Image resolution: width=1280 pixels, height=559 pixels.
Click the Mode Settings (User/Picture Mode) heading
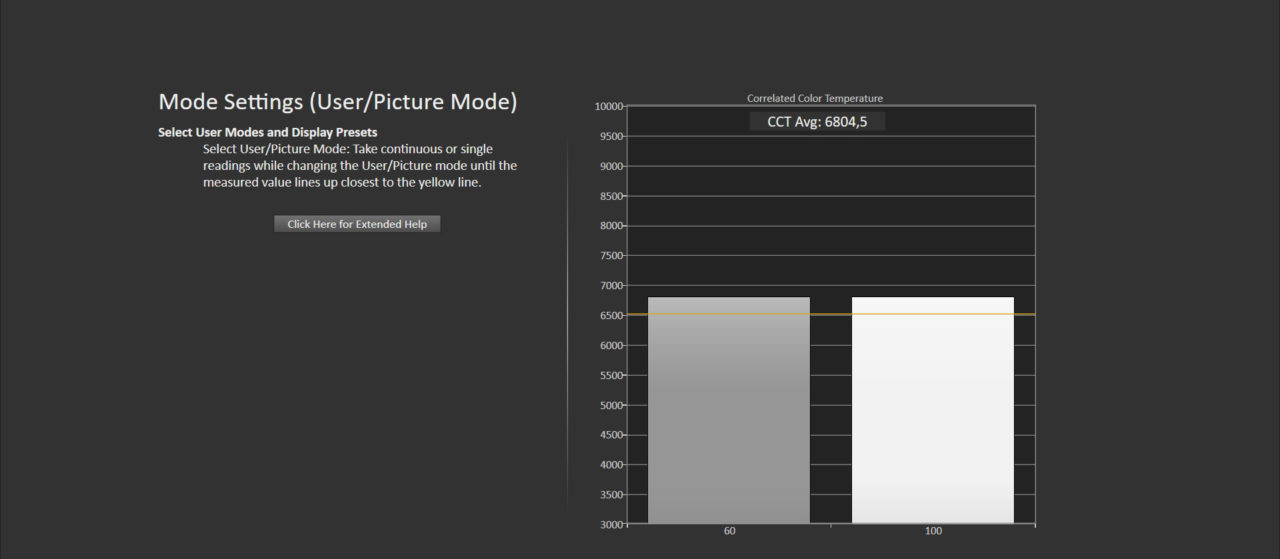pos(338,102)
